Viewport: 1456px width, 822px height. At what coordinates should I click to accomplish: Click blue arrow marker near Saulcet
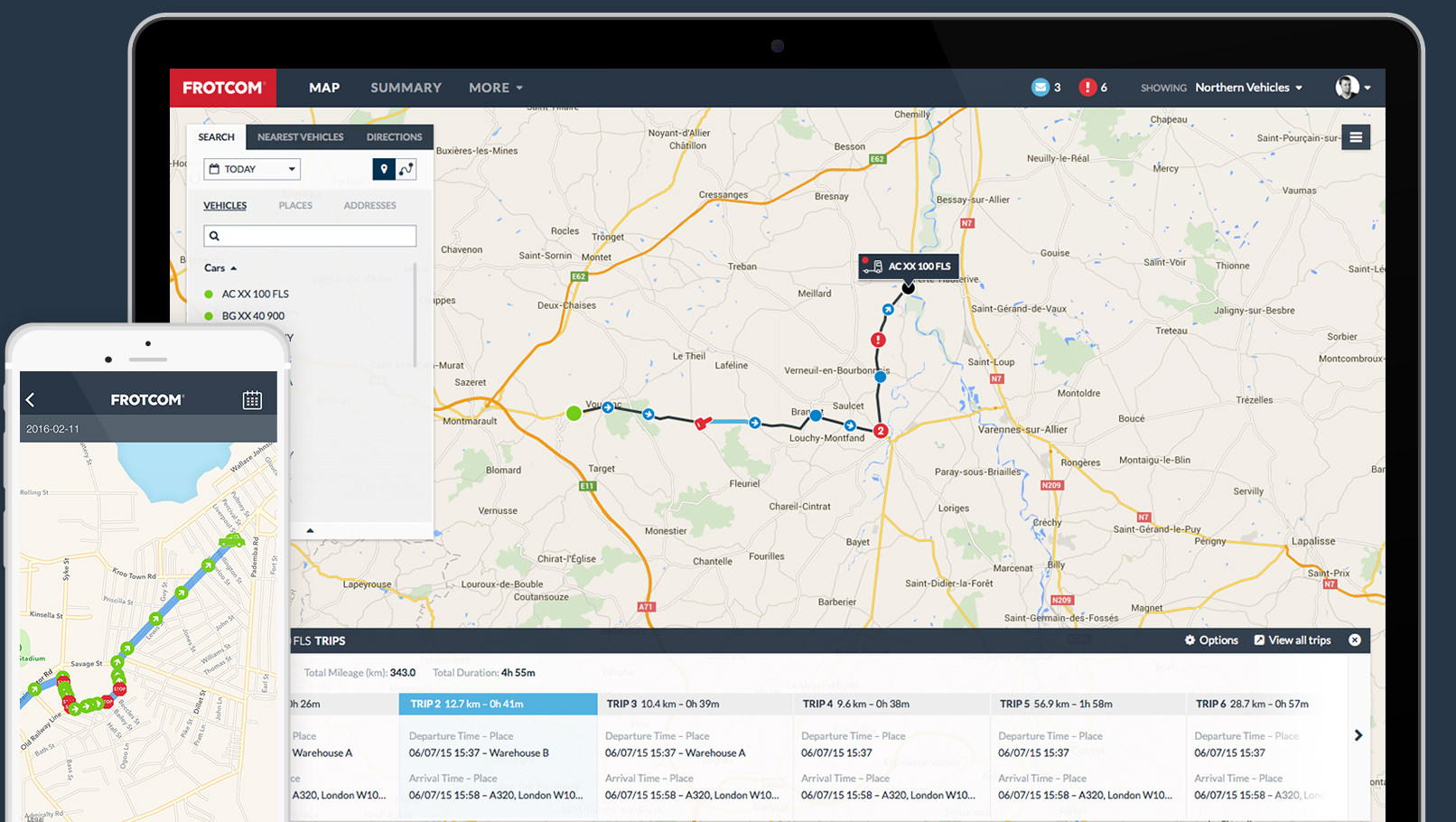tap(850, 425)
